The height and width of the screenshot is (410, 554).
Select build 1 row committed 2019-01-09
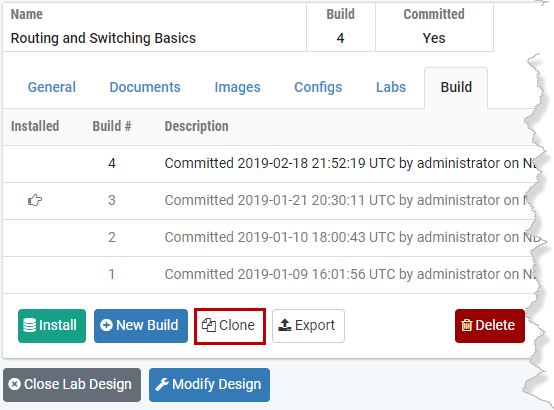tap(270, 275)
